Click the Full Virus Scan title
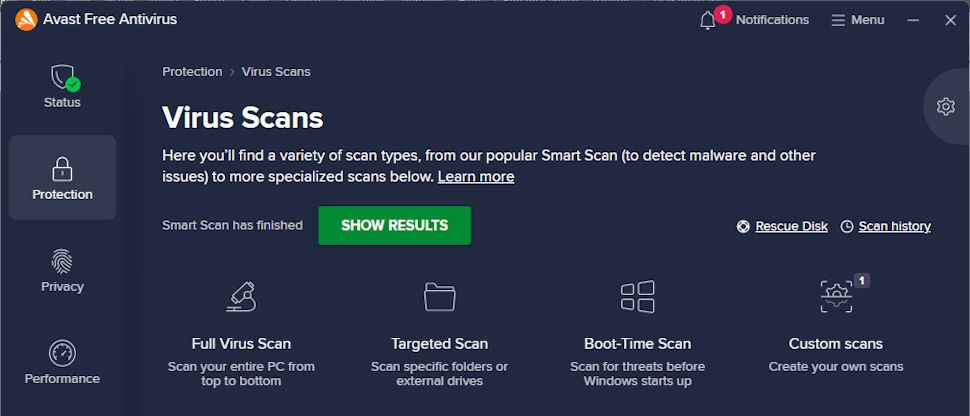Viewport: 970px width, 416px height. pyautogui.click(x=241, y=343)
